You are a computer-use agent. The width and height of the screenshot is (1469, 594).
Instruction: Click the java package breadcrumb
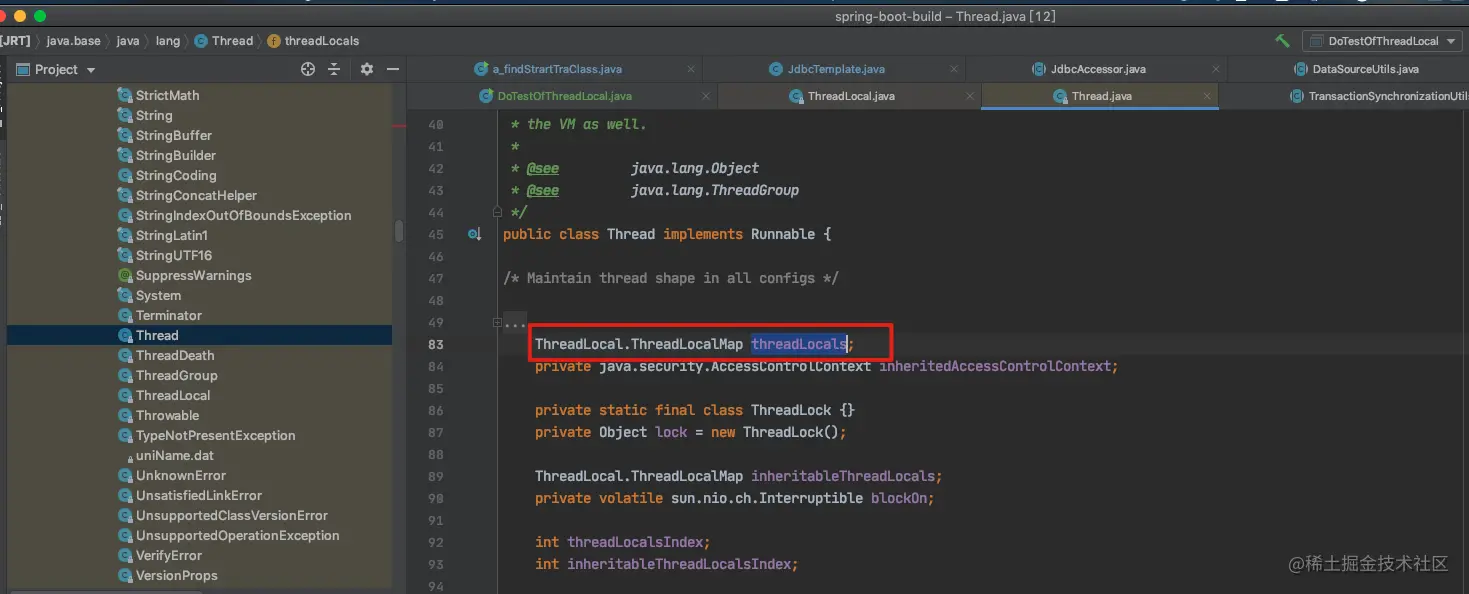(128, 41)
